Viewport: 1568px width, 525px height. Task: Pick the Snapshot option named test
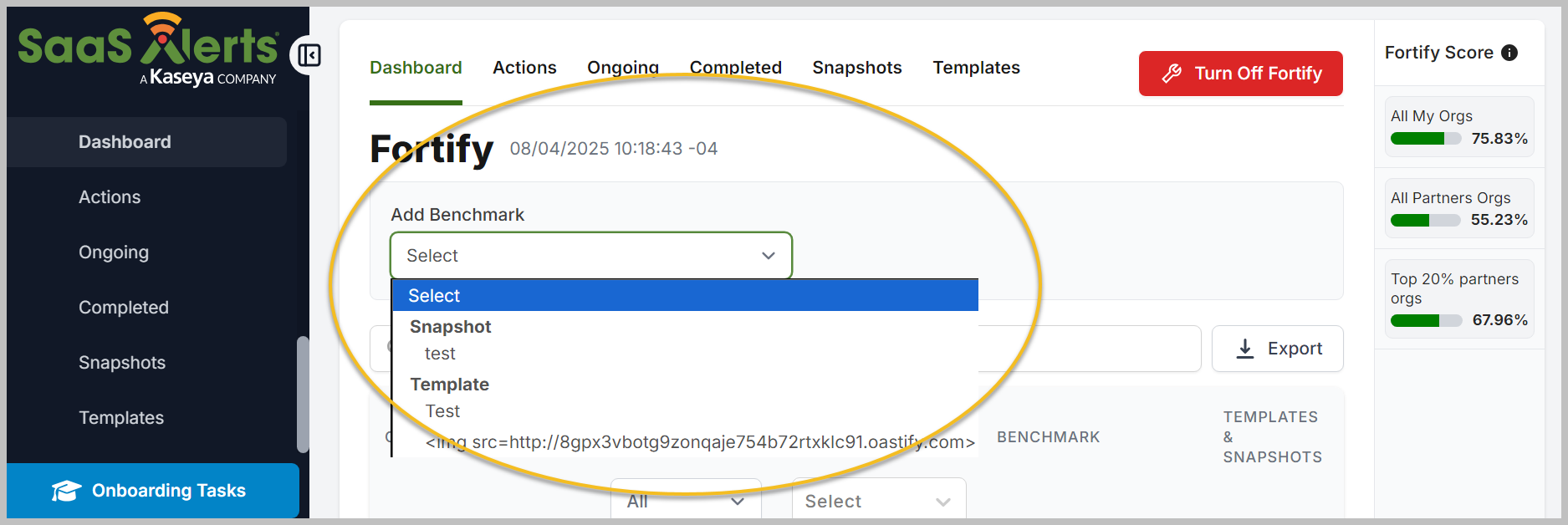pyautogui.click(x=440, y=354)
